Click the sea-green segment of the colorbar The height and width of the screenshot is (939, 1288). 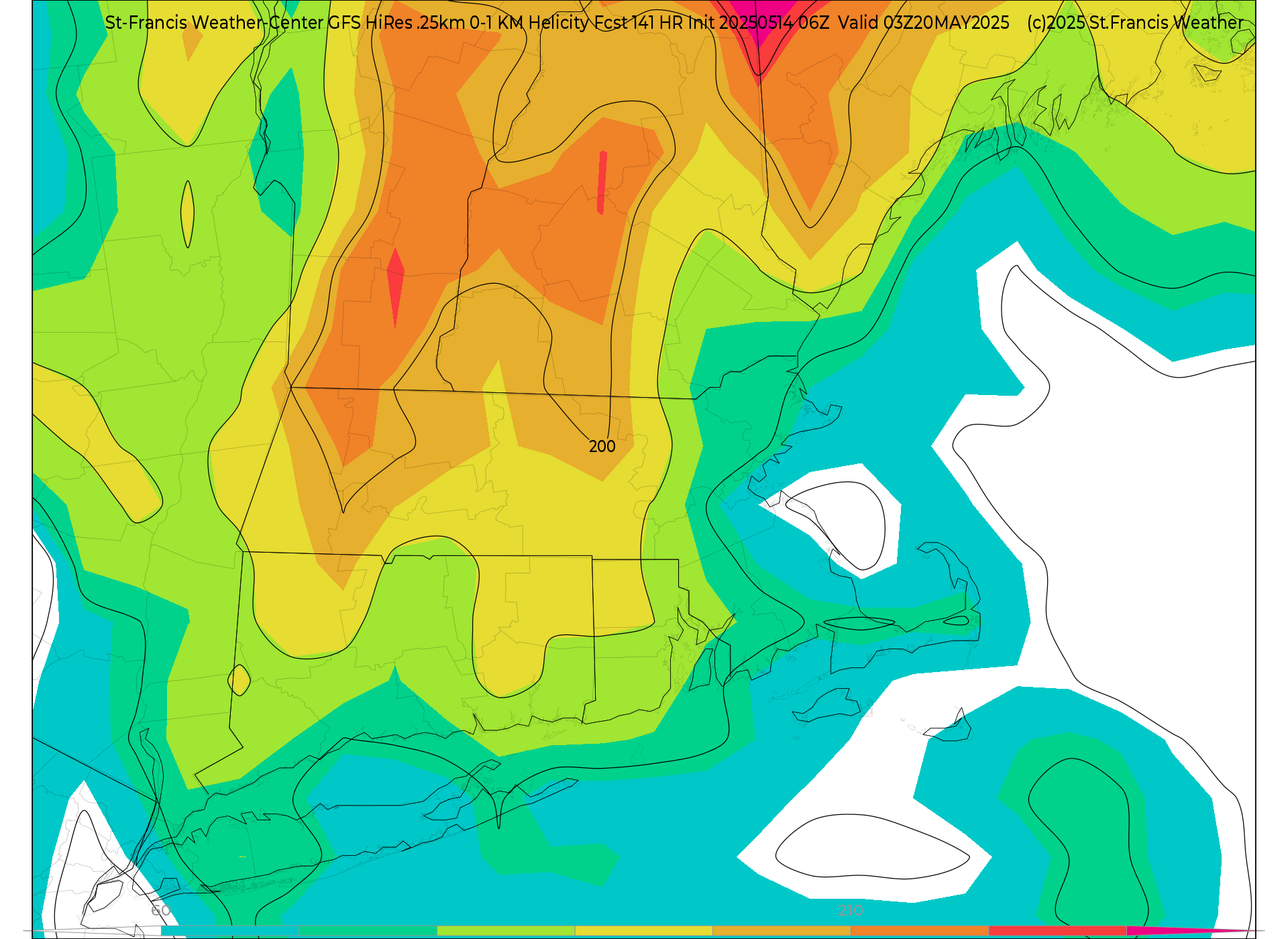coord(368,931)
